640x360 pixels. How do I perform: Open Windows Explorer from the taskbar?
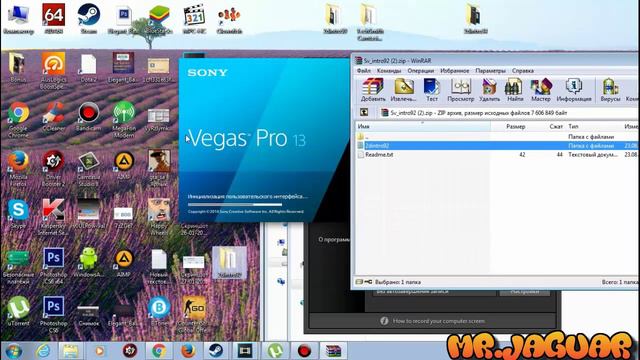(x=71, y=351)
